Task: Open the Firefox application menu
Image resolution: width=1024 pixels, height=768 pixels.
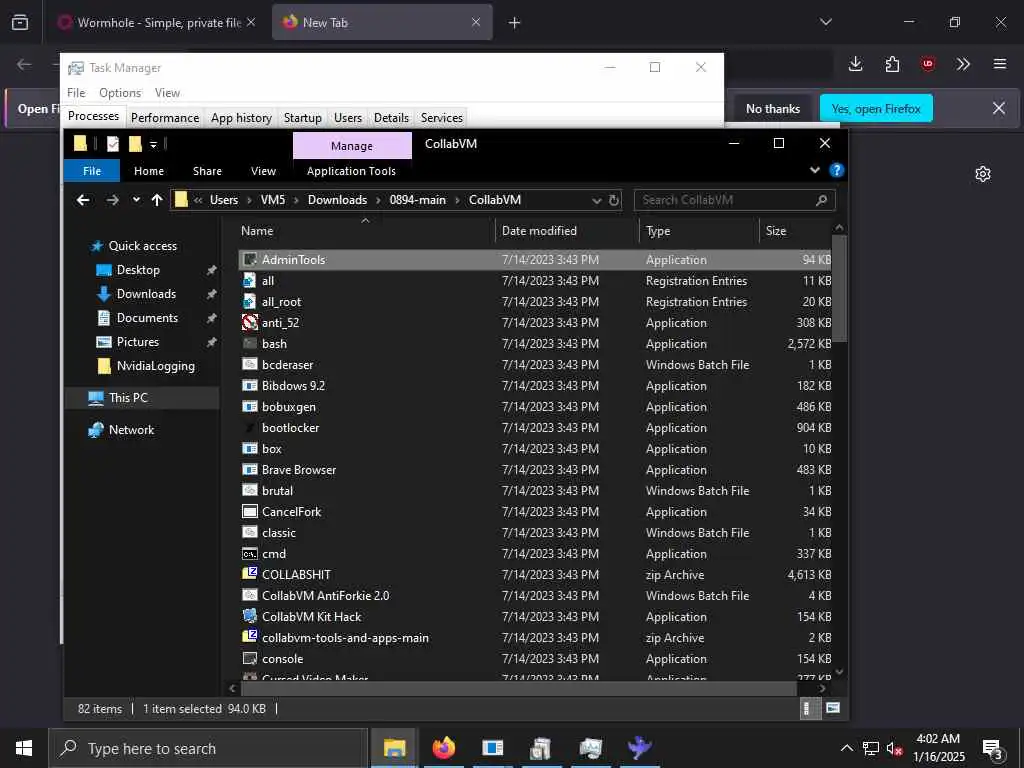Action: (x=999, y=63)
